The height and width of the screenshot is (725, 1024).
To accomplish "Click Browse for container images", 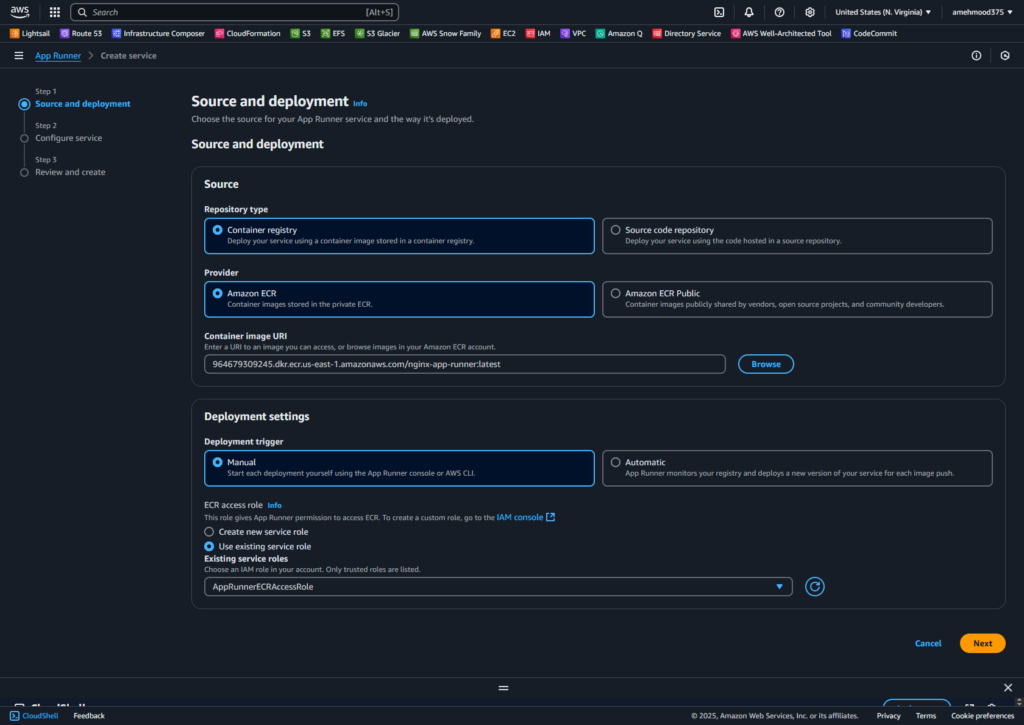I will pyautogui.click(x=765, y=364).
